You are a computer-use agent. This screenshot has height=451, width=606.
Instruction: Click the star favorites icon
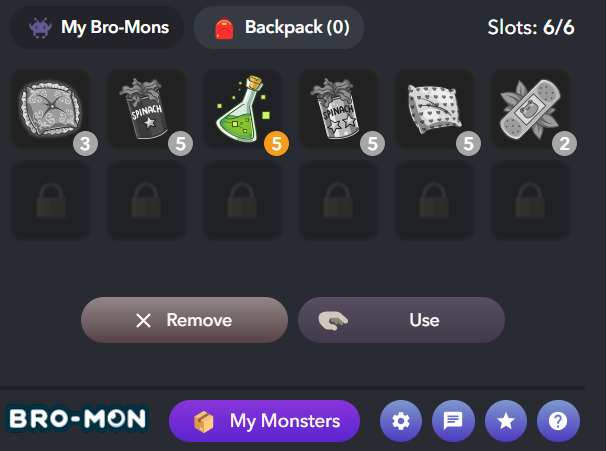506,421
